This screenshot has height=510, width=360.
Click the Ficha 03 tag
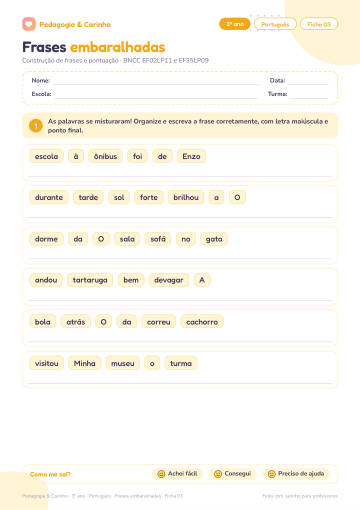319,24
